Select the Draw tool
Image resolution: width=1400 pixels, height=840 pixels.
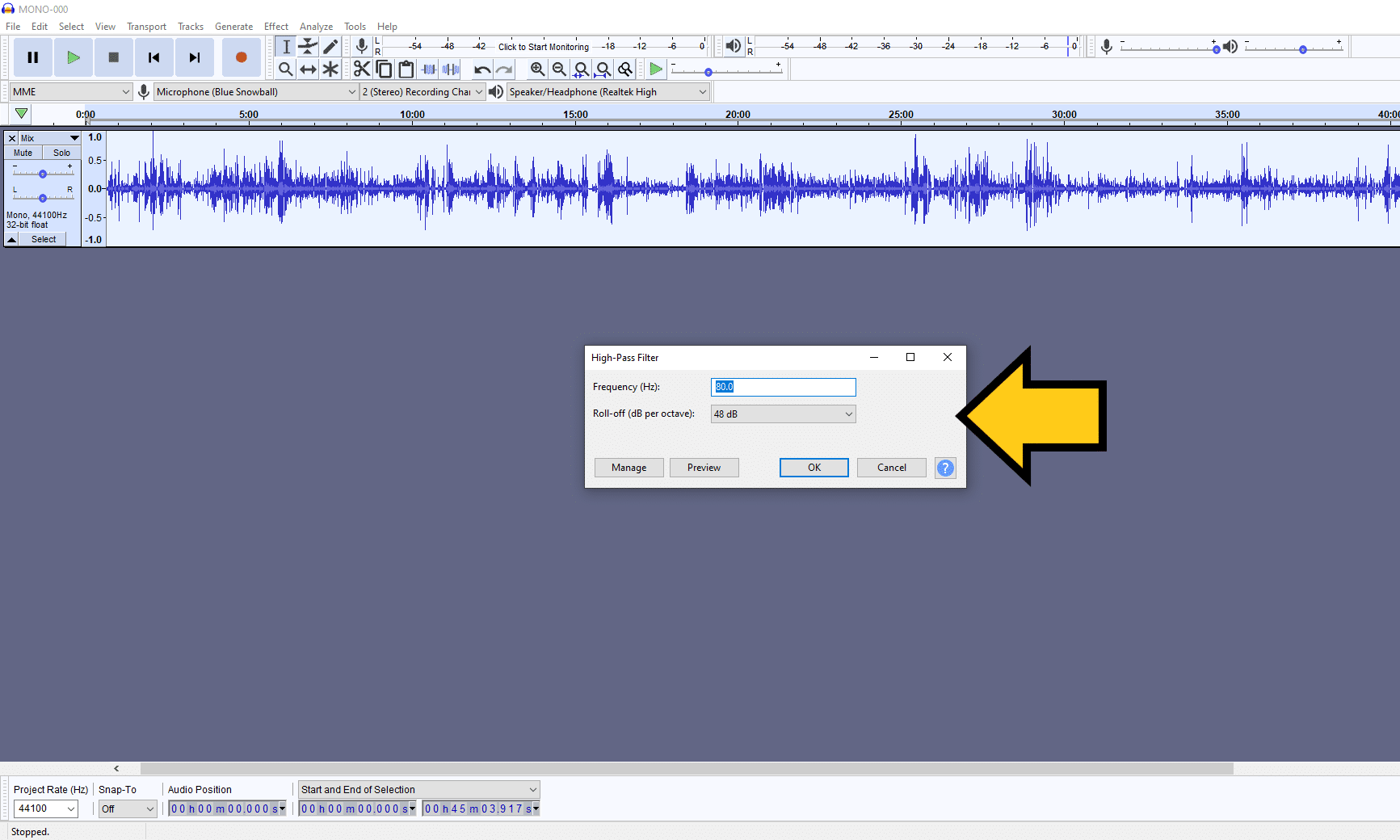tap(330, 47)
